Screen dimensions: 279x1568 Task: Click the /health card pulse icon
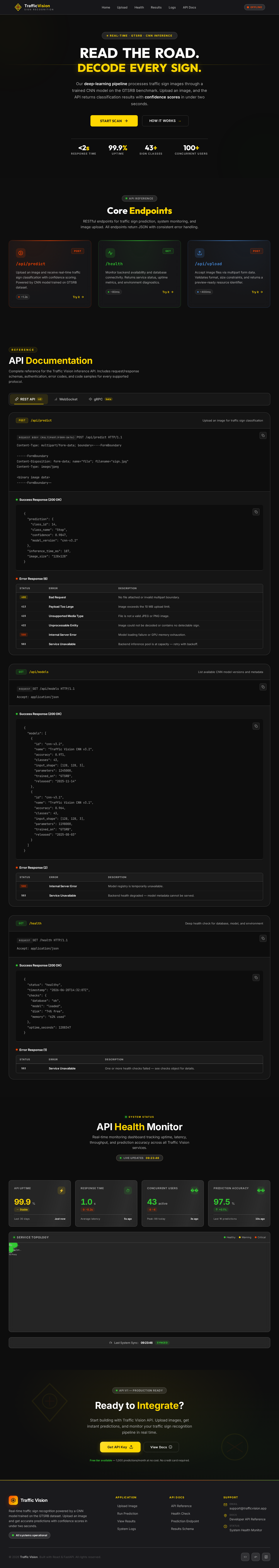(110, 253)
